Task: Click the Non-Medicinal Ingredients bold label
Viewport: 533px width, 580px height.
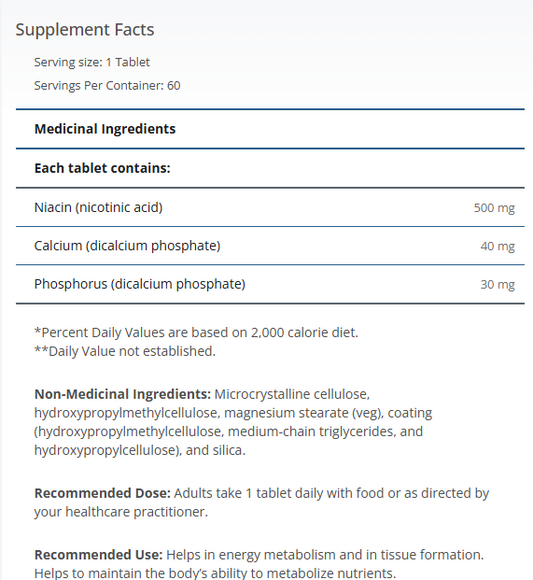Action: [x=122, y=394]
